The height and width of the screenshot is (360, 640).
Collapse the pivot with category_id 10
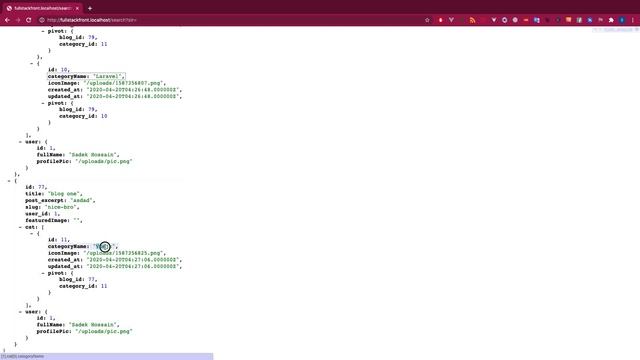tap(43, 103)
